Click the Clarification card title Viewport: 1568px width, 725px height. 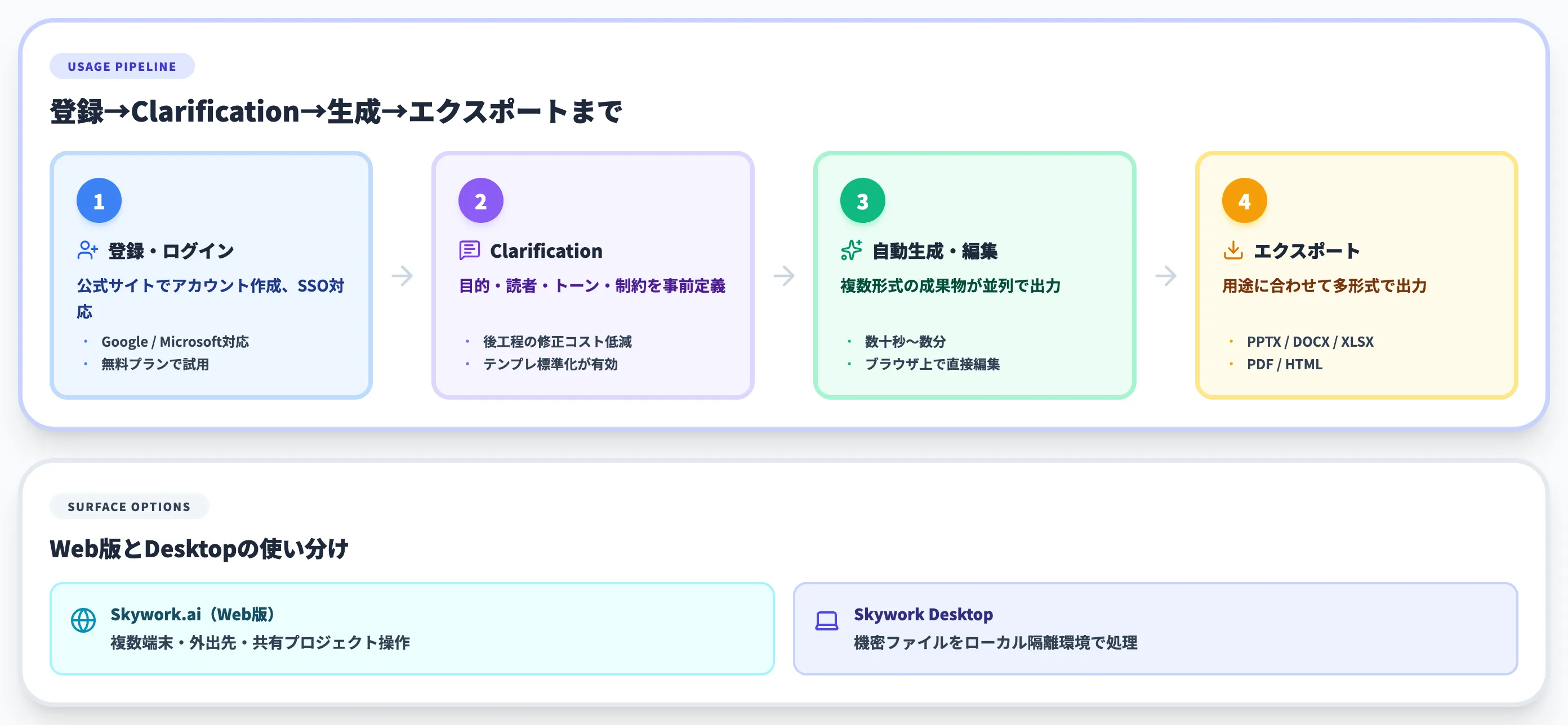tap(546, 250)
